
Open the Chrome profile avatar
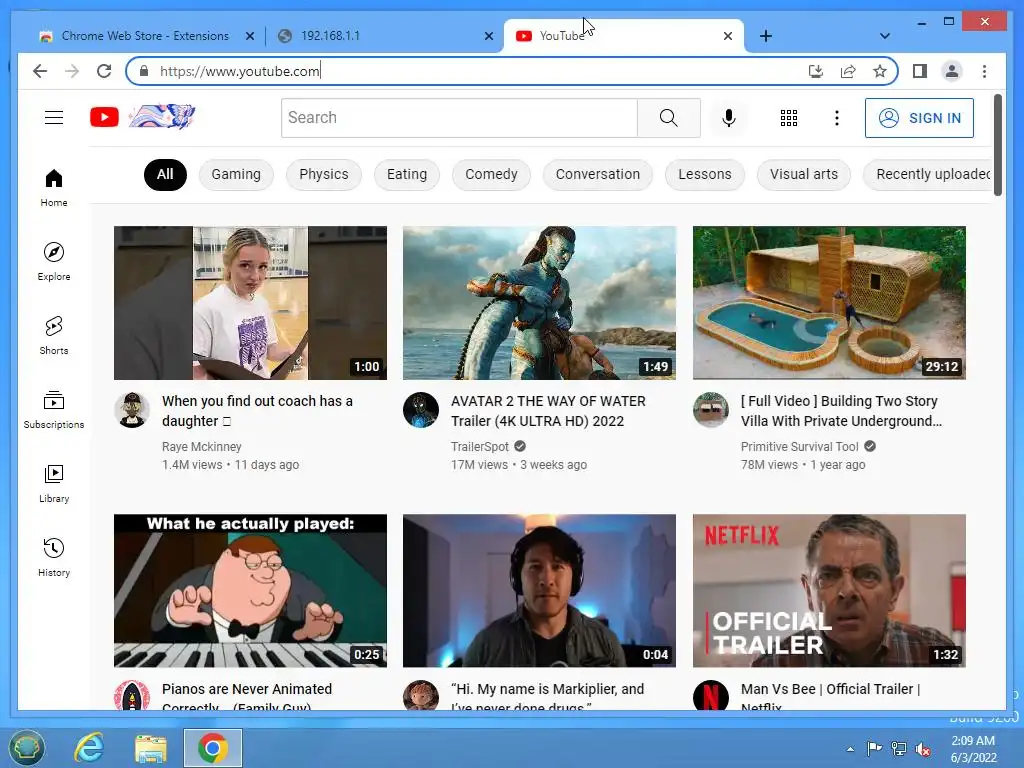coord(952,71)
